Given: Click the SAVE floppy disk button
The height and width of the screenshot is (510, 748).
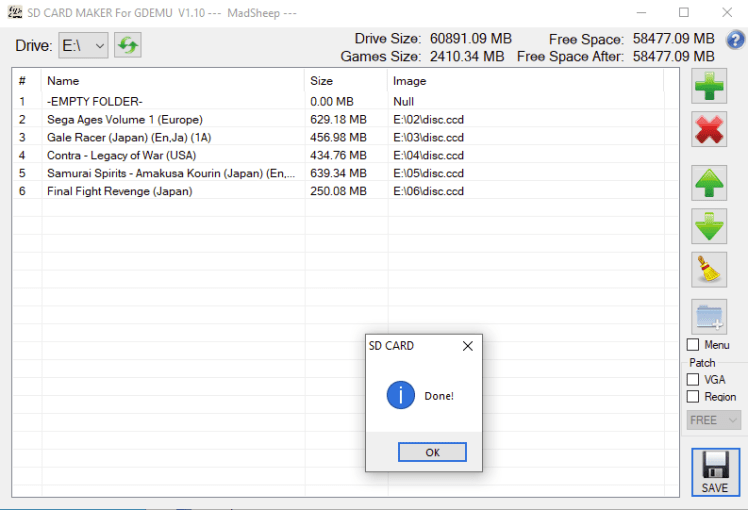Looking at the screenshot, I should [x=715, y=472].
